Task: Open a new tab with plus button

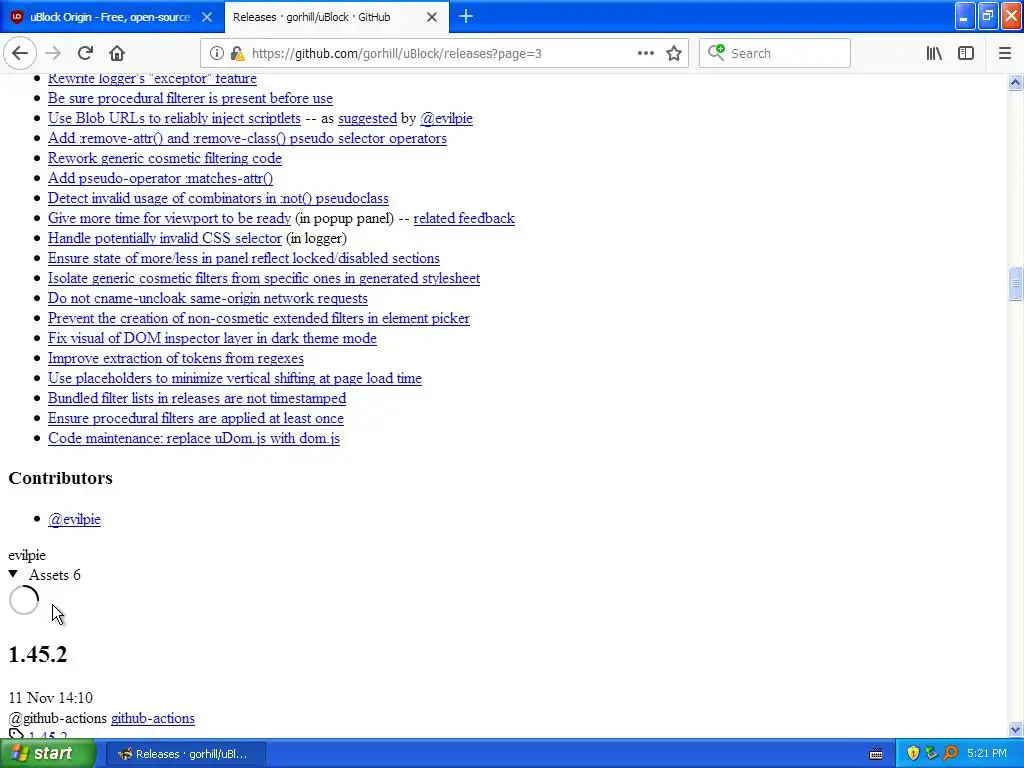Action: pyautogui.click(x=466, y=17)
